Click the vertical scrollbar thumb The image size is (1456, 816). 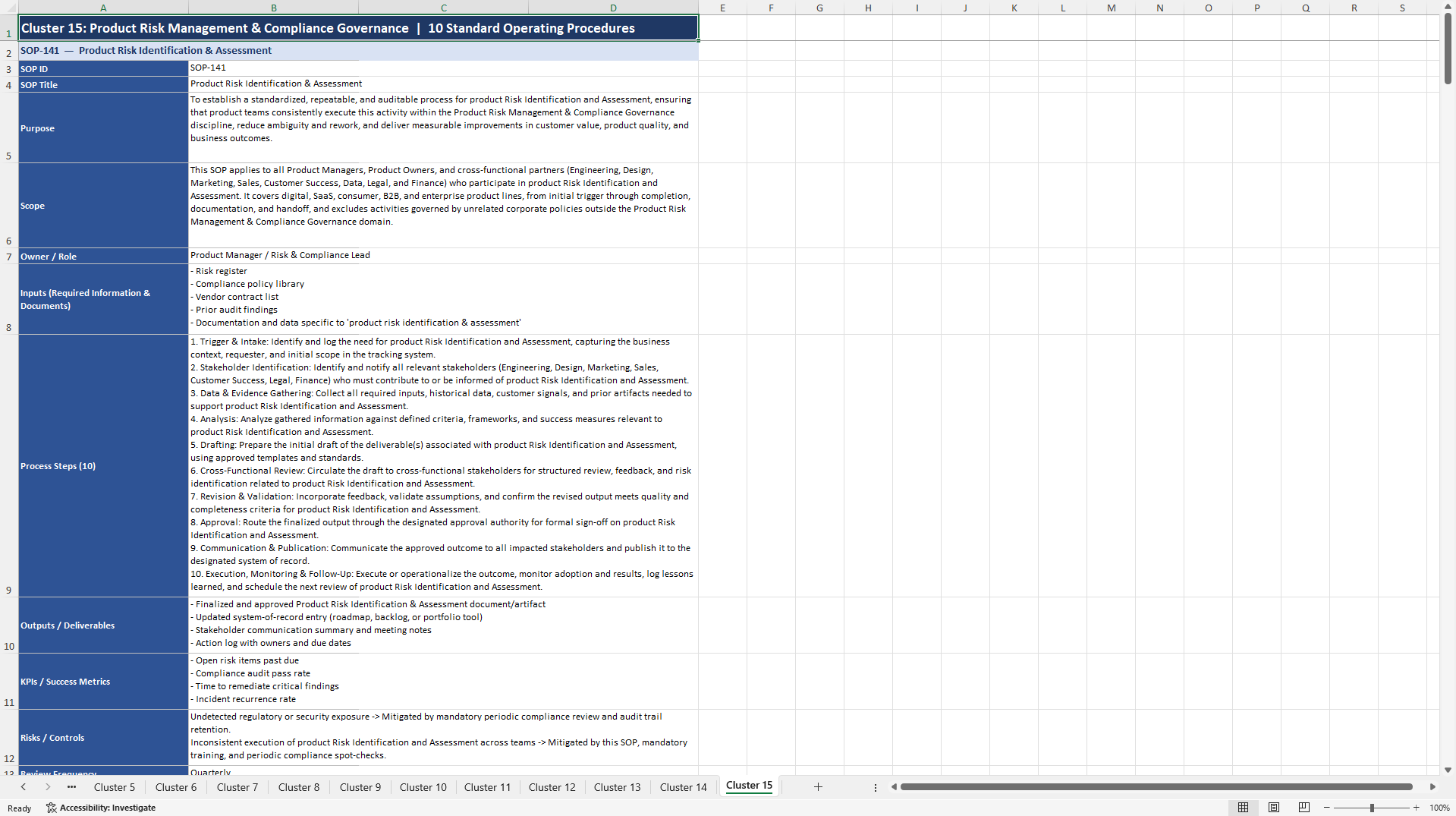[1448, 49]
